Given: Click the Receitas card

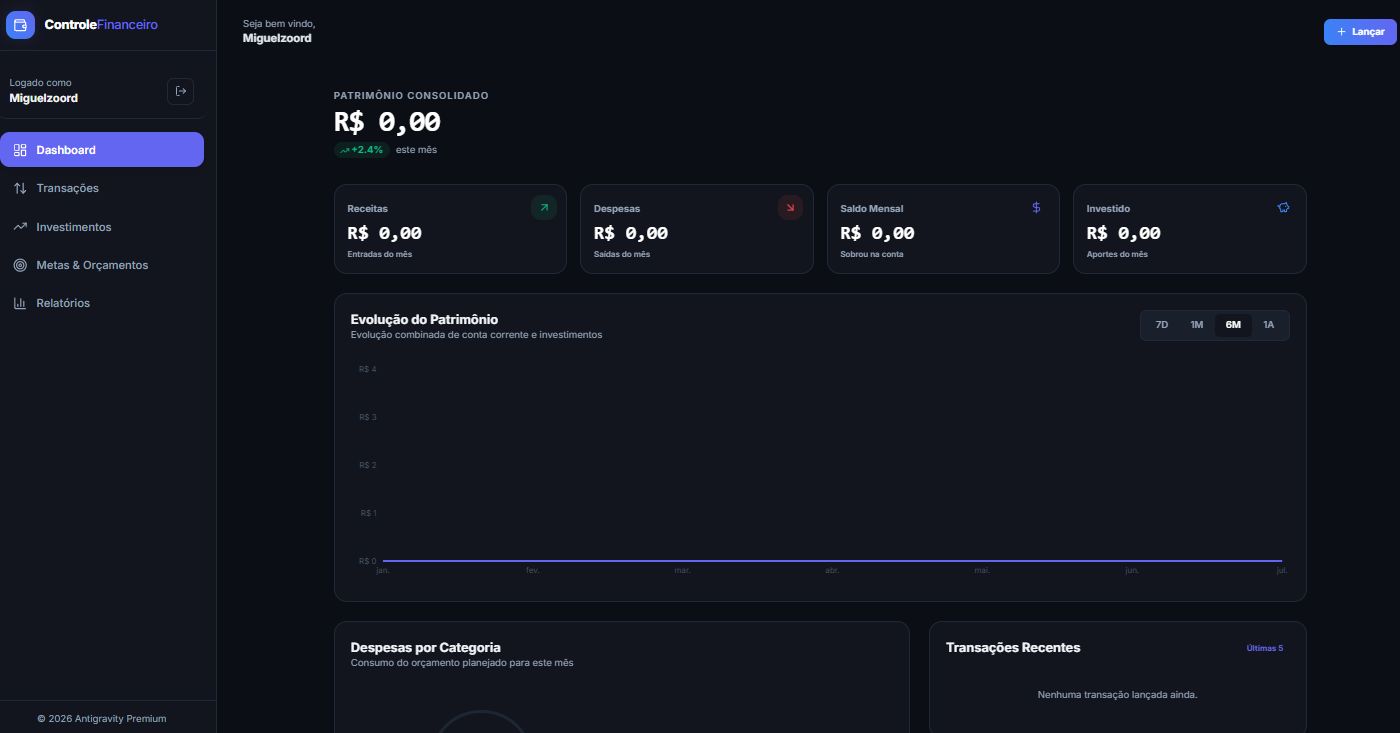Looking at the screenshot, I should [450, 229].
